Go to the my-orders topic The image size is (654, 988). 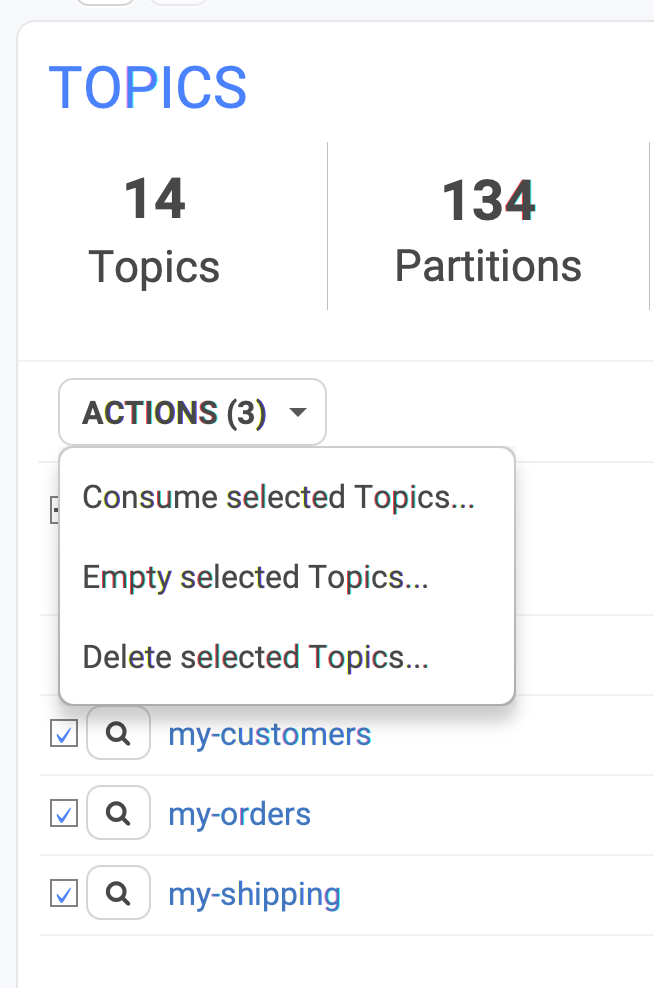click(239, 815)
